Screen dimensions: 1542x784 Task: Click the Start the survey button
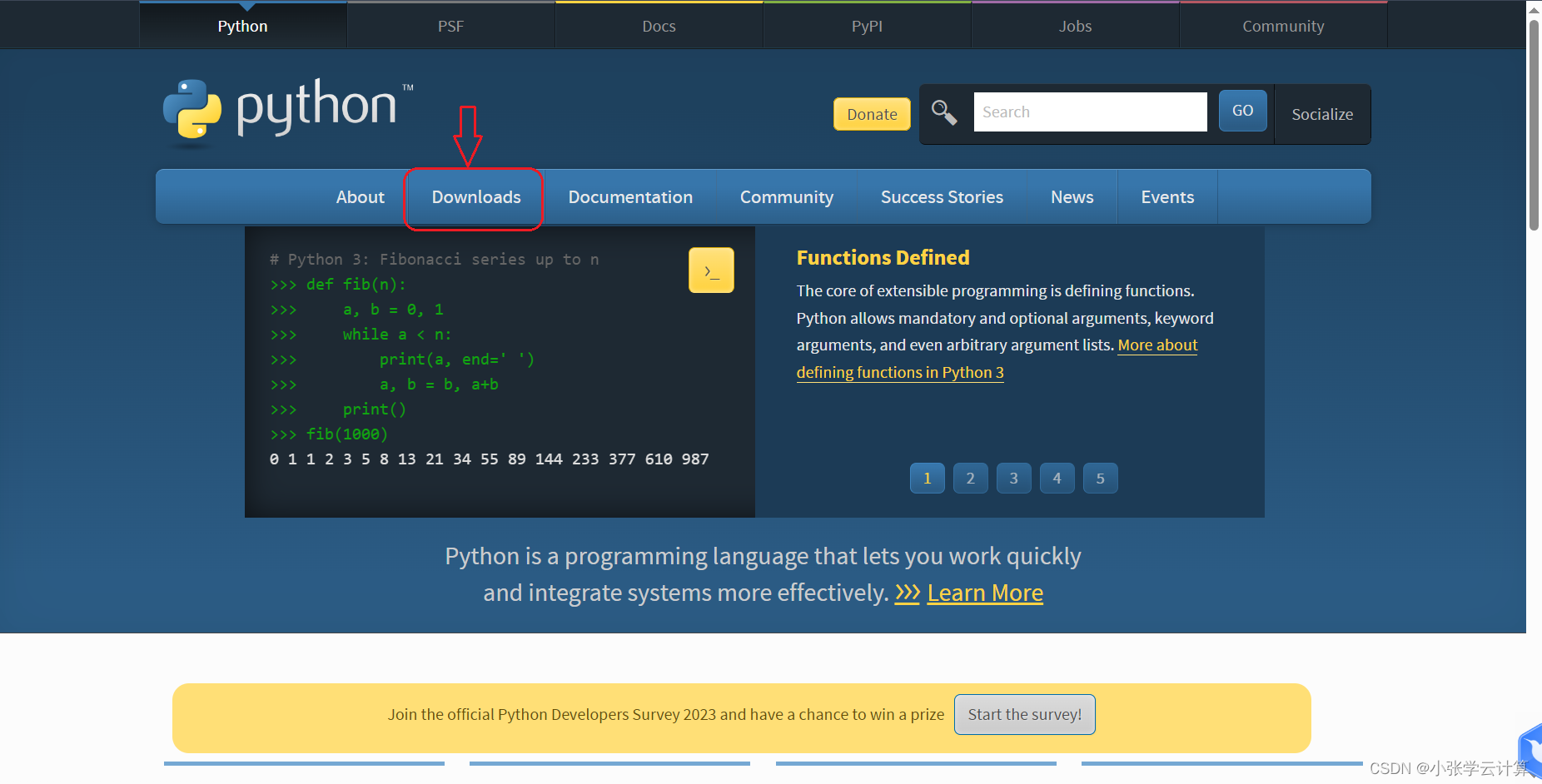pyautogui.click(x=1024, y=714)
